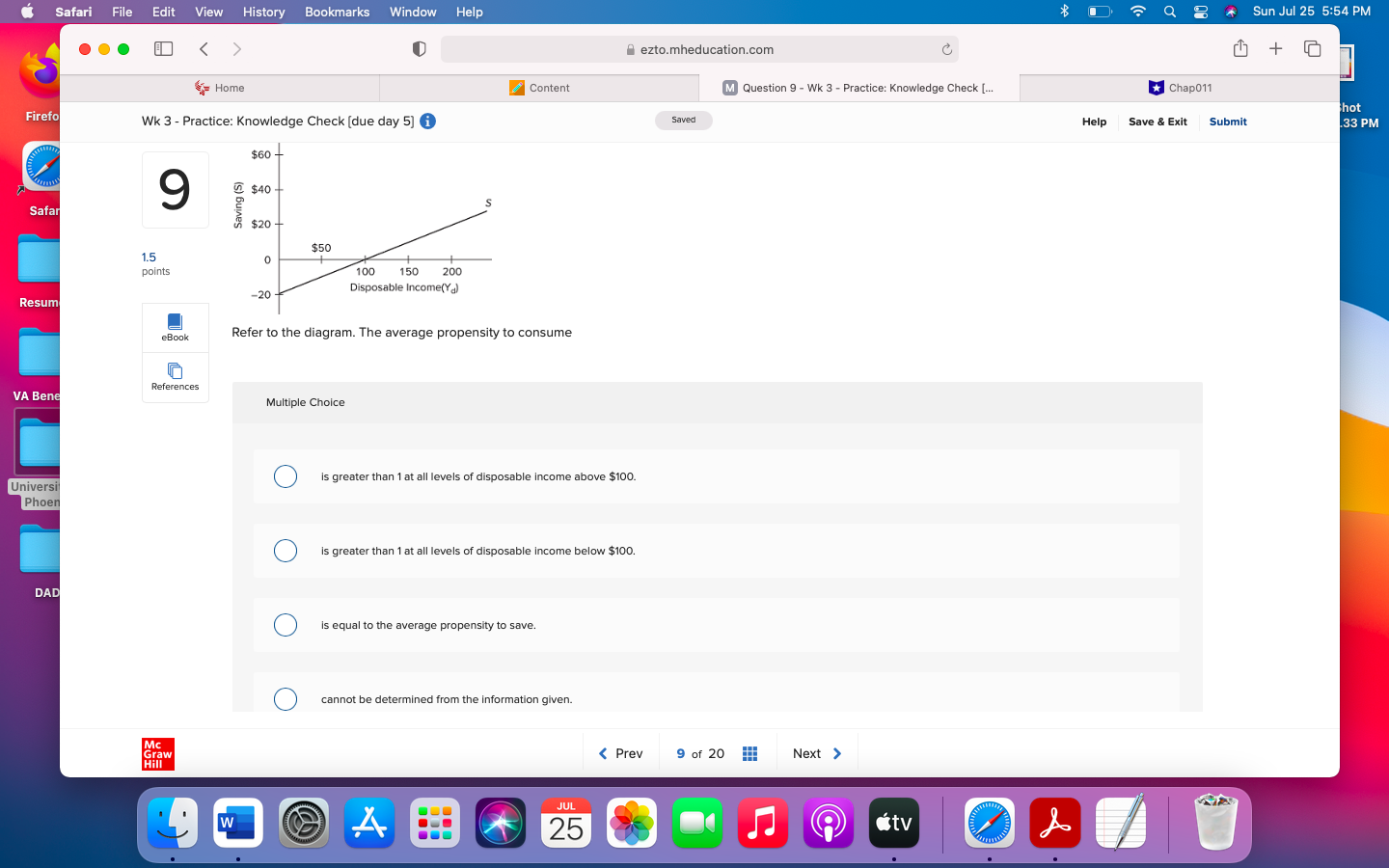This screenshot has width=1389, height=868.
Task: Click the shield icon left of the address bar
Action: [x=419, y=48]
